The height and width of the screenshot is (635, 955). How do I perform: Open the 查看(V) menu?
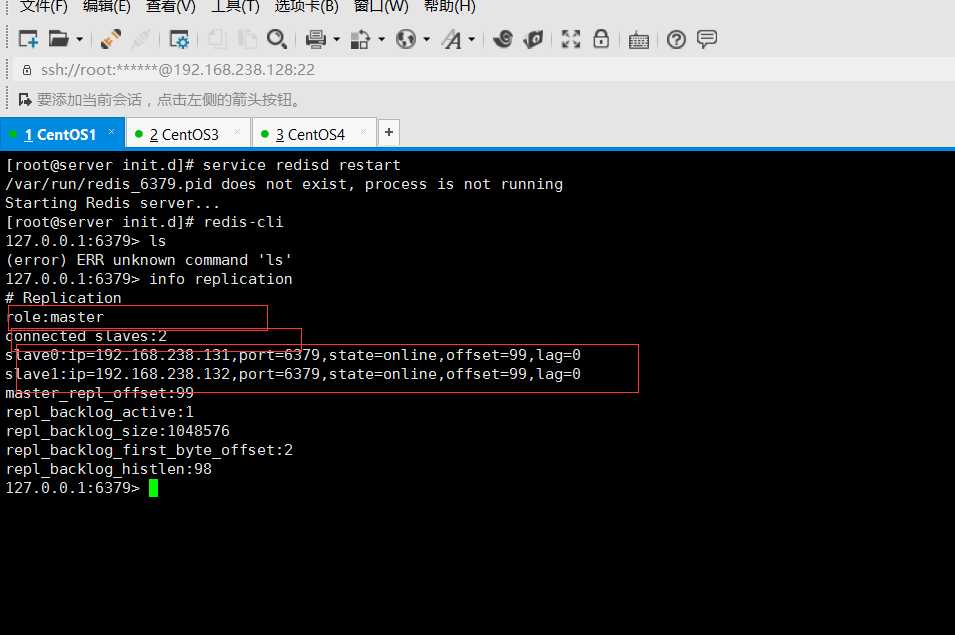tap(171, 6)
